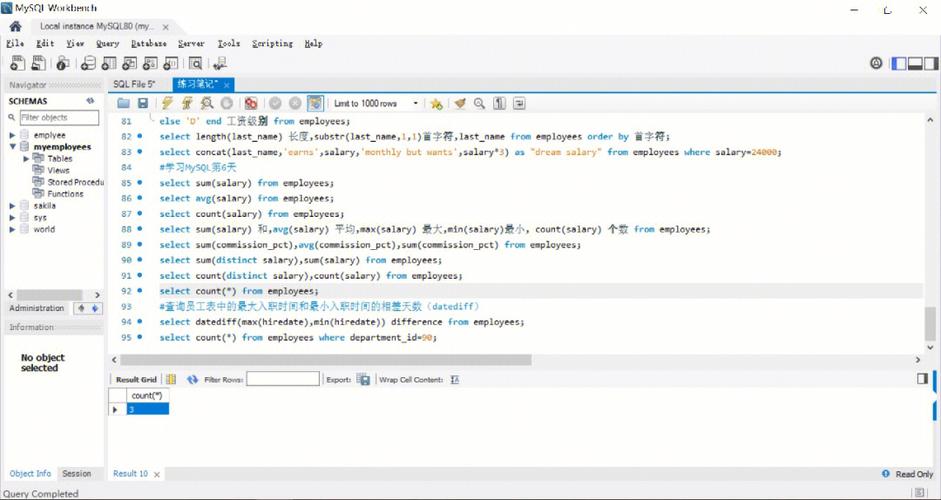The image size is (941, 500).
Task: Create new function toolbar icon
Action: (x=170, y=63)
